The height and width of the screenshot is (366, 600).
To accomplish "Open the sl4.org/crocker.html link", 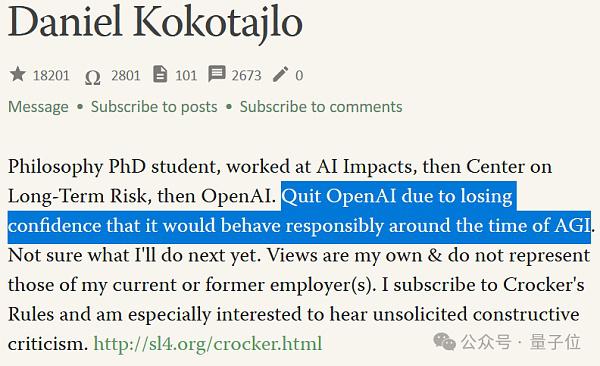I will [x=208, y=344].
